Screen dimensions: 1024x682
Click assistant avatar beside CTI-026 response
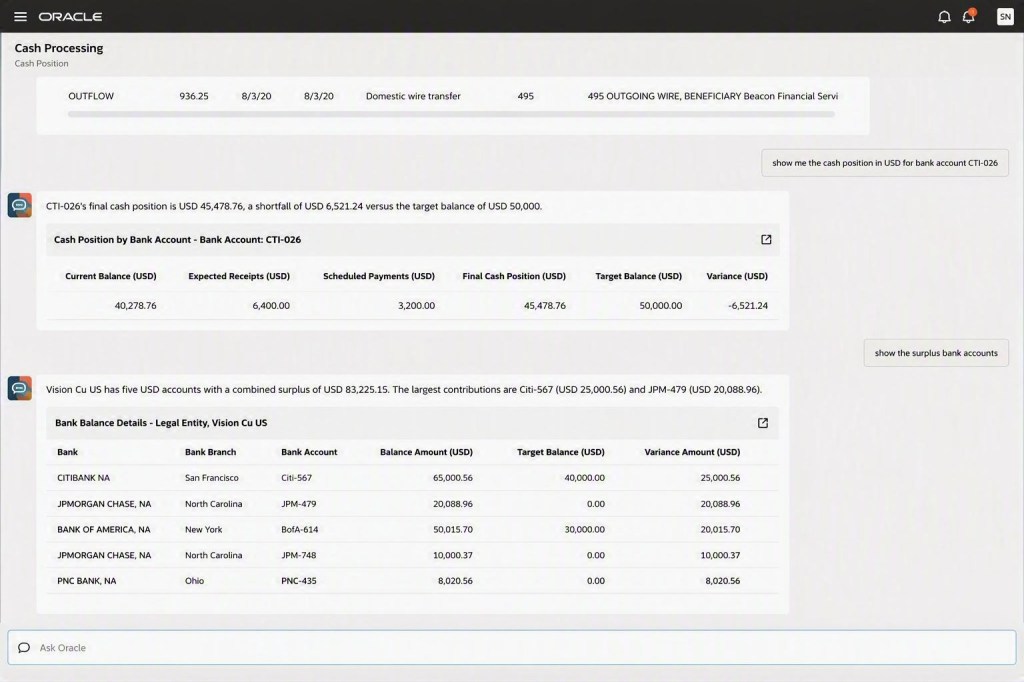(x=20, y=205)
